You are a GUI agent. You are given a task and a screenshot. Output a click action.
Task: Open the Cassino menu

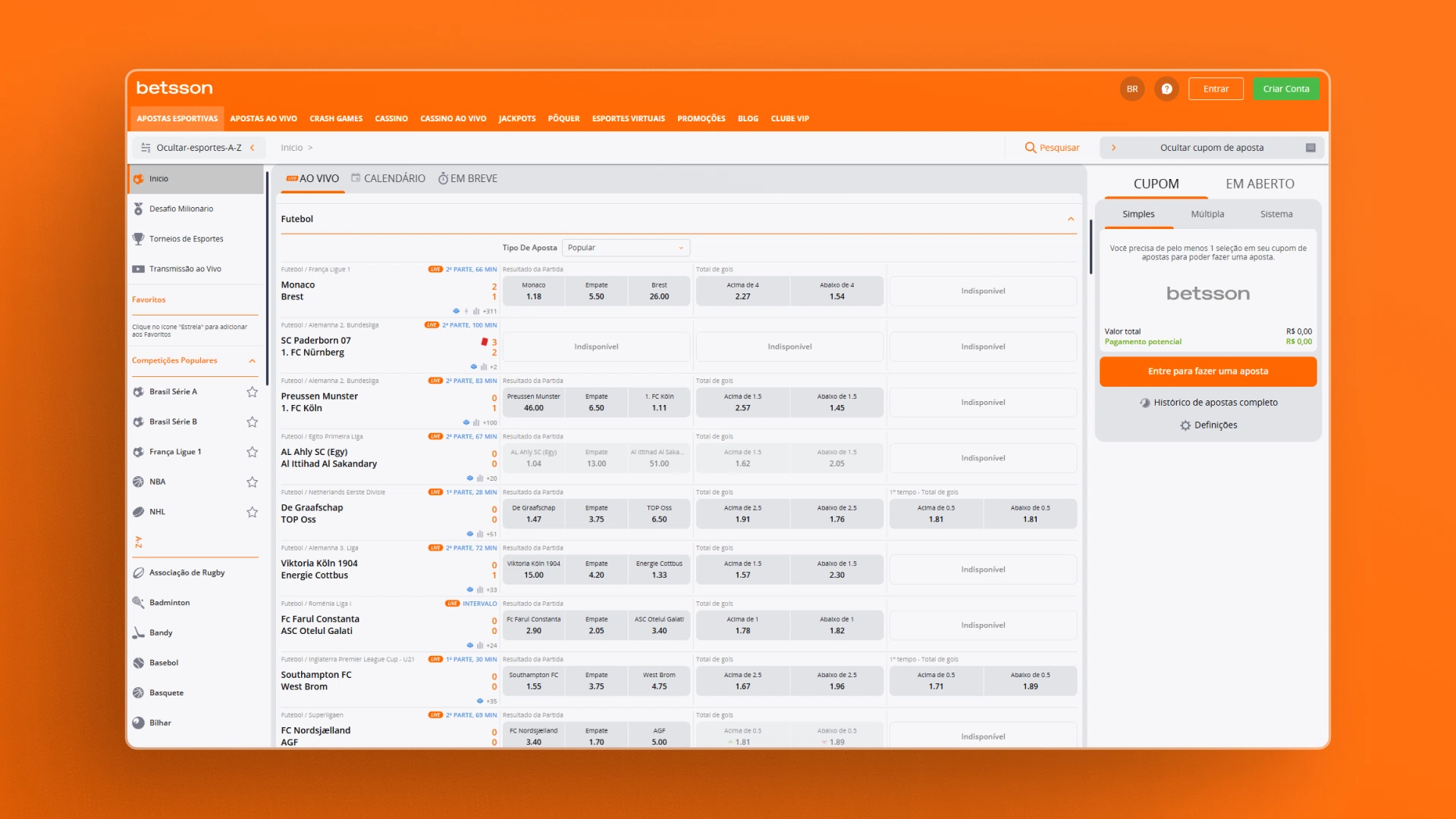pyautogui.click(x=391, y=119)
